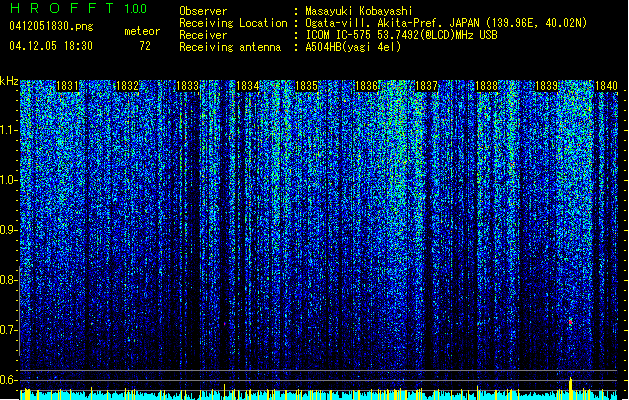Select the ICOM IC-575 53.7492 MHz USB text
Screen dimensions: 629x400
(x=401, y=35)
